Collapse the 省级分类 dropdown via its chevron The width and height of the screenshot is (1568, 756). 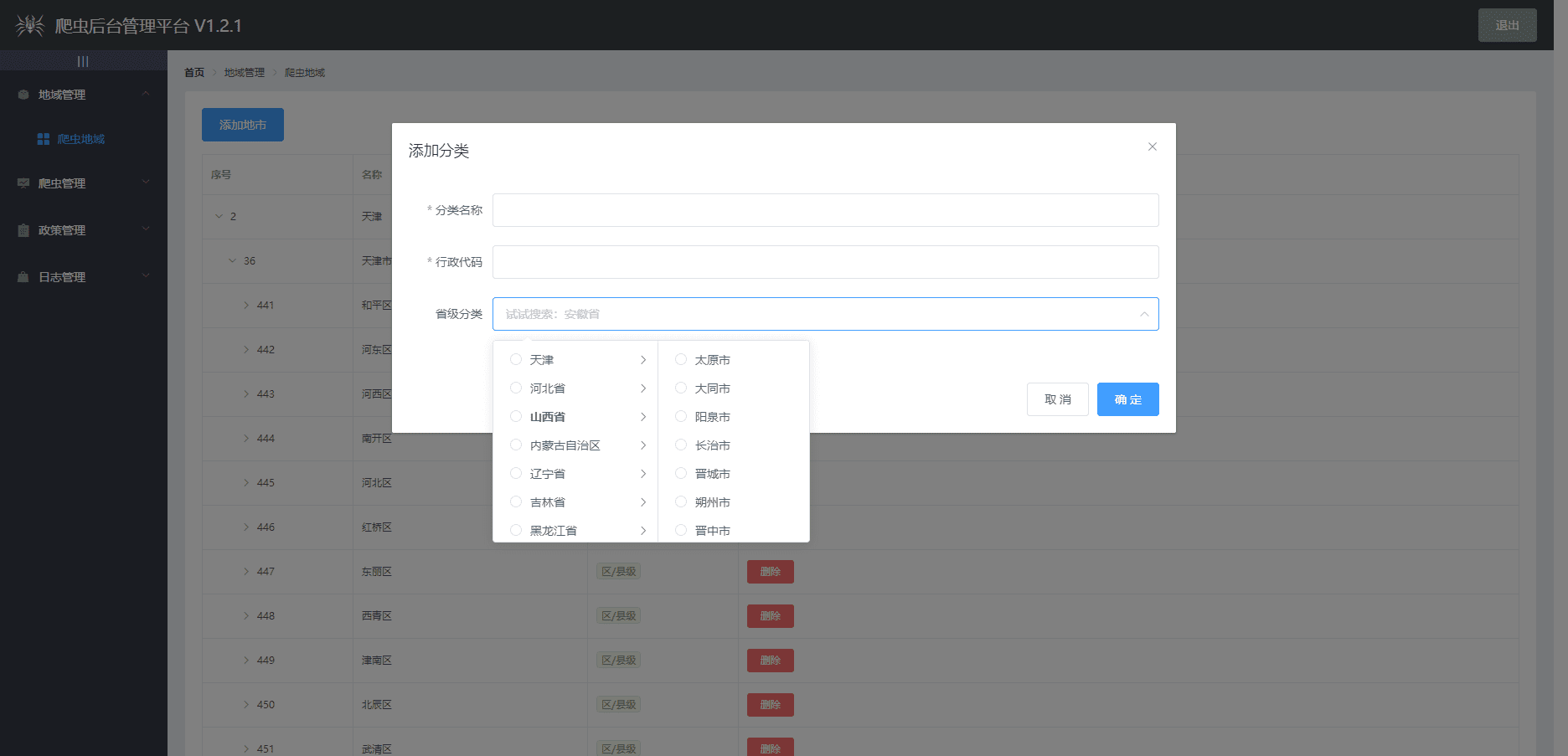[1144, 314]
